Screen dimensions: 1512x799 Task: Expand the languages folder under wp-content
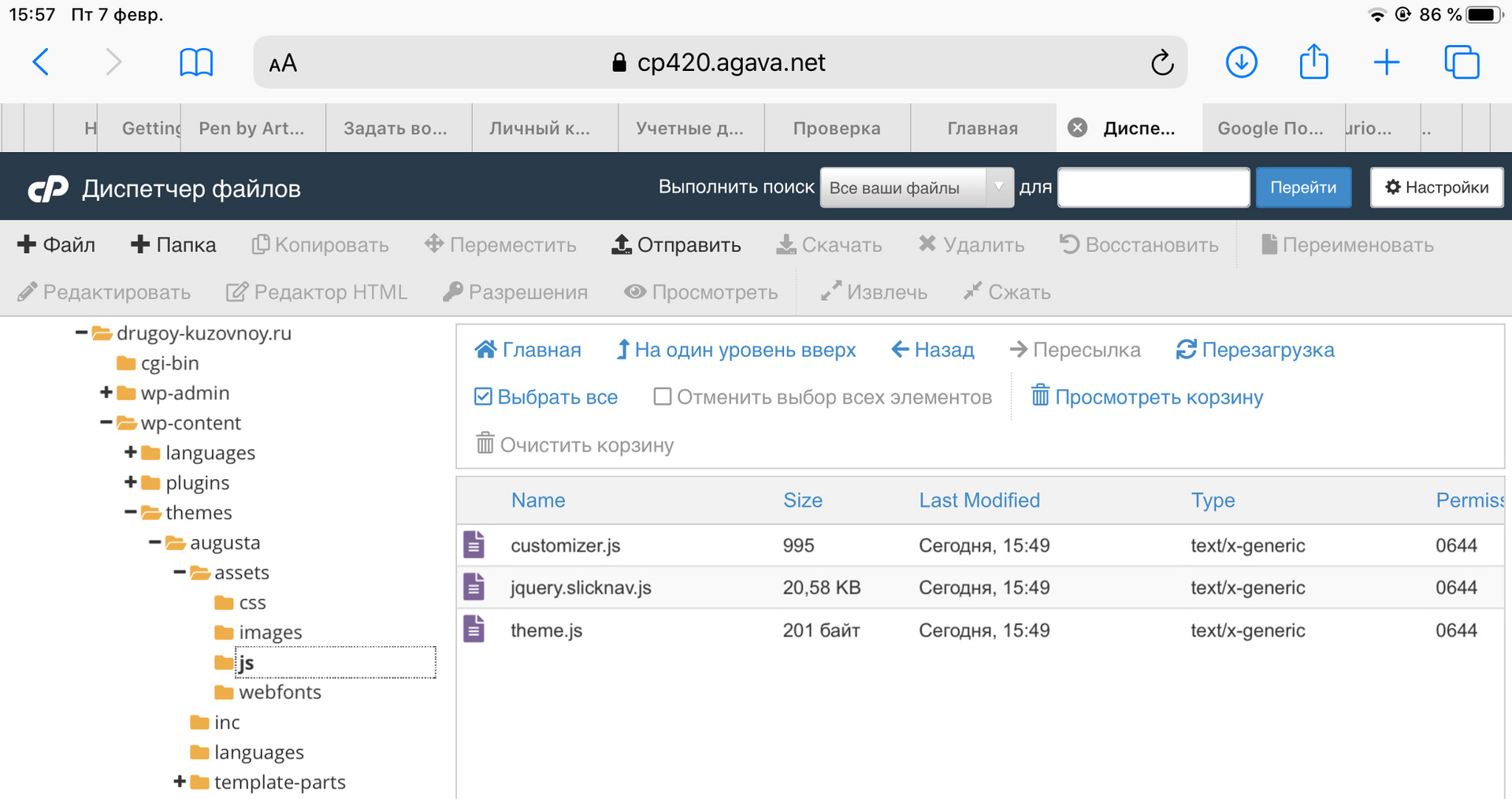[x=131, y=452]
